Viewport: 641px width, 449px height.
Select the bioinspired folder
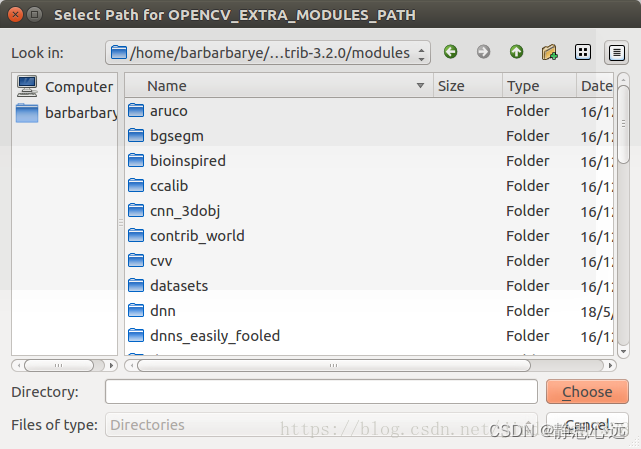click(369, 161)
